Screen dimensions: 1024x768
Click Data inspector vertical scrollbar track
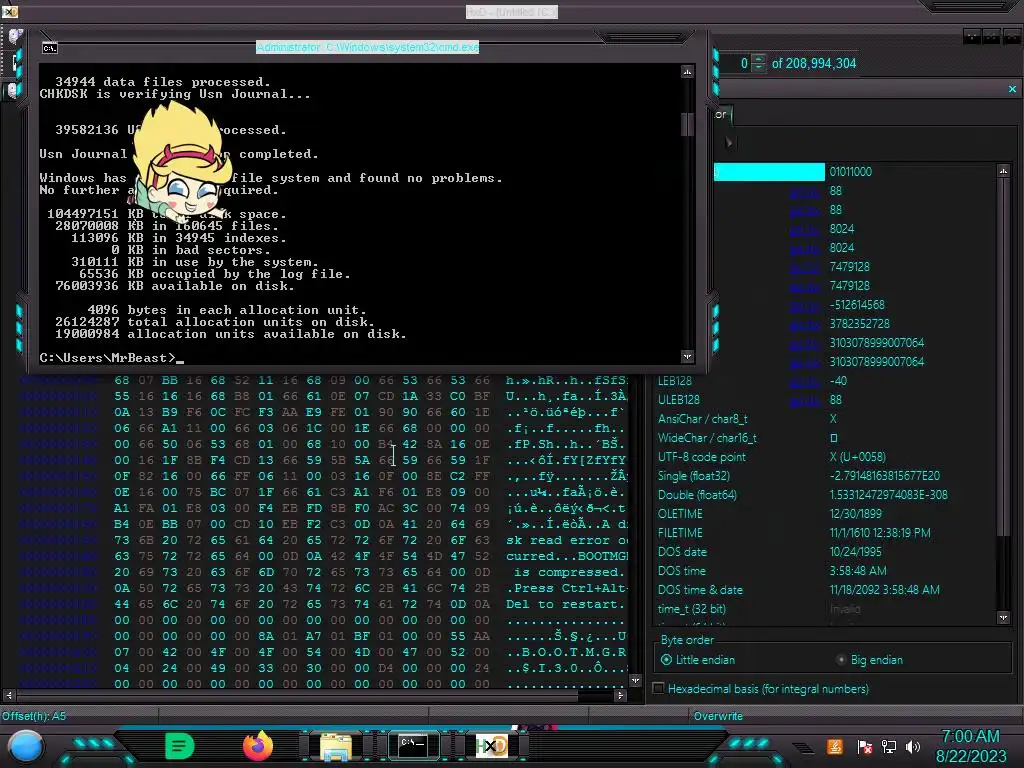coord(1003,571)
